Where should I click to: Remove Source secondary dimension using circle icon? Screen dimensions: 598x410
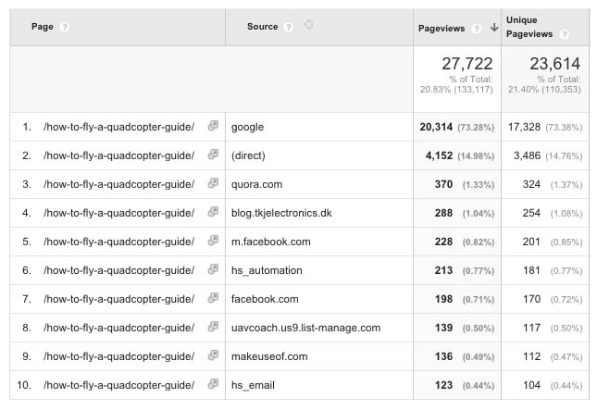coord(308,25)
